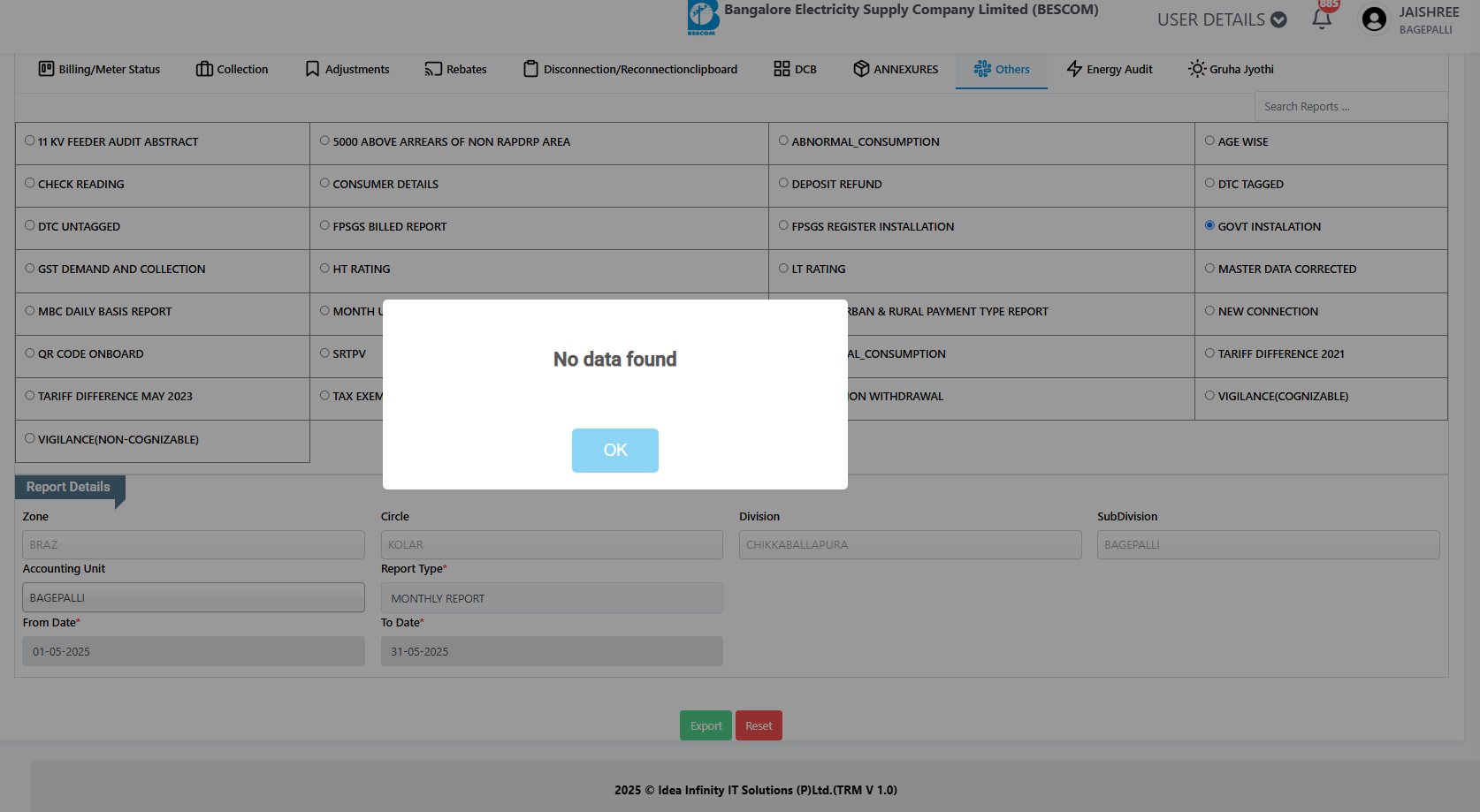
Task: Click the Collection tab icon
Action: (x=204, y=69)
